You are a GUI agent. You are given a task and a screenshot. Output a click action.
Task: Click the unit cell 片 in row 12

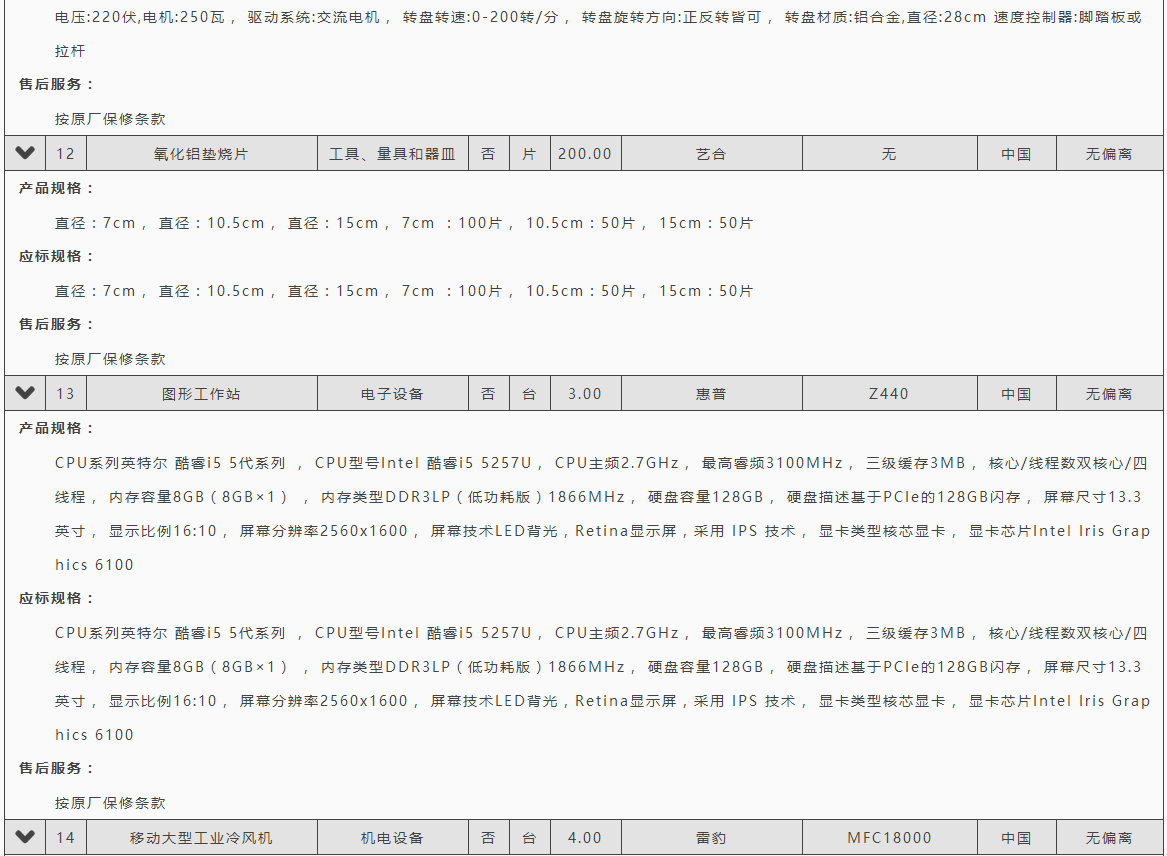529,154
